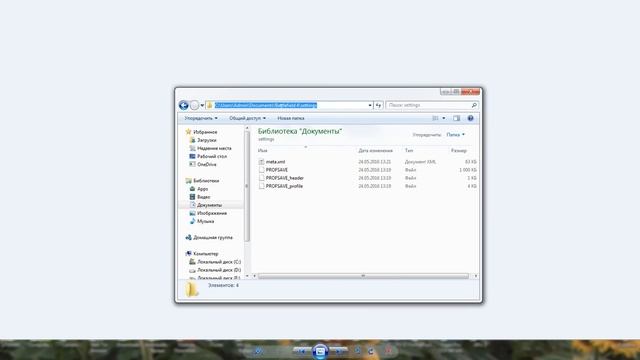Click the selected path in the address bar
This screenshot has width=640, height=360.
pos(266,105)
